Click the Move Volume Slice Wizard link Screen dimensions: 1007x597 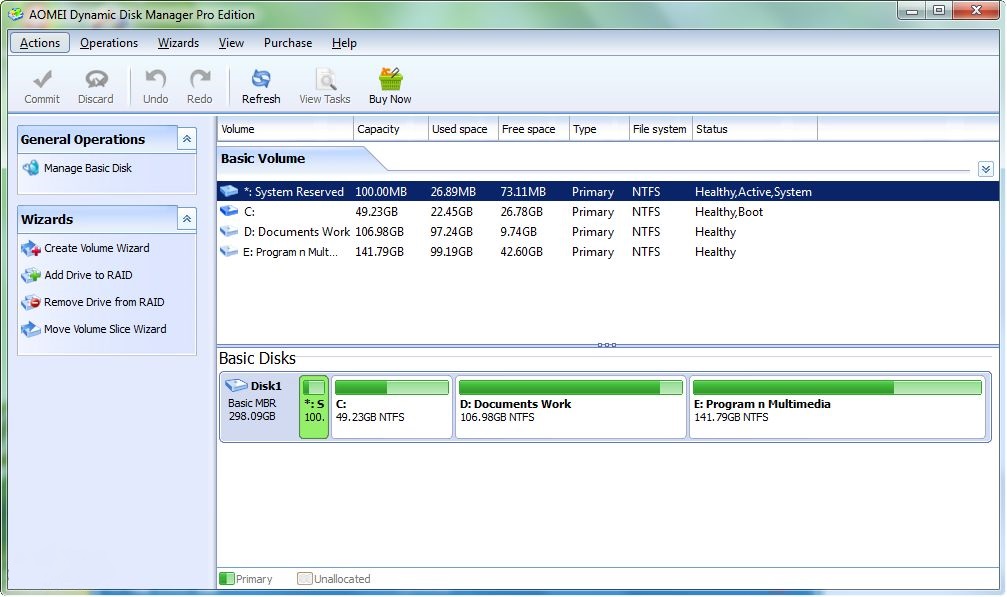(105, 329)
